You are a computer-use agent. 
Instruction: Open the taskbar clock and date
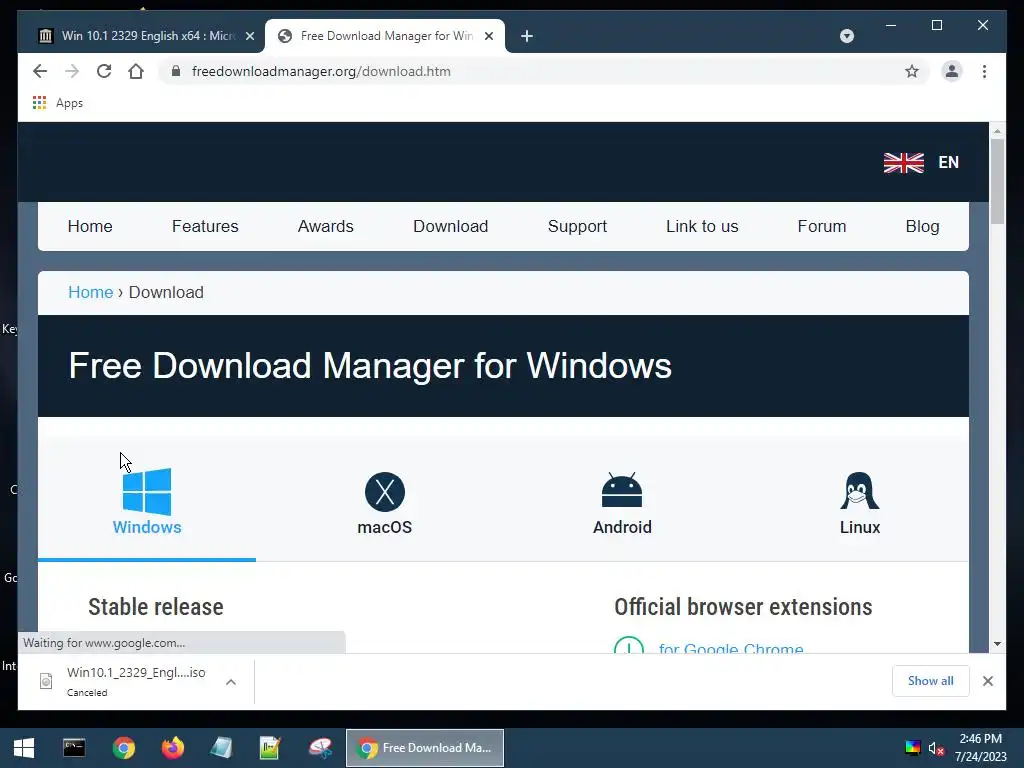[x=980, y=748]
